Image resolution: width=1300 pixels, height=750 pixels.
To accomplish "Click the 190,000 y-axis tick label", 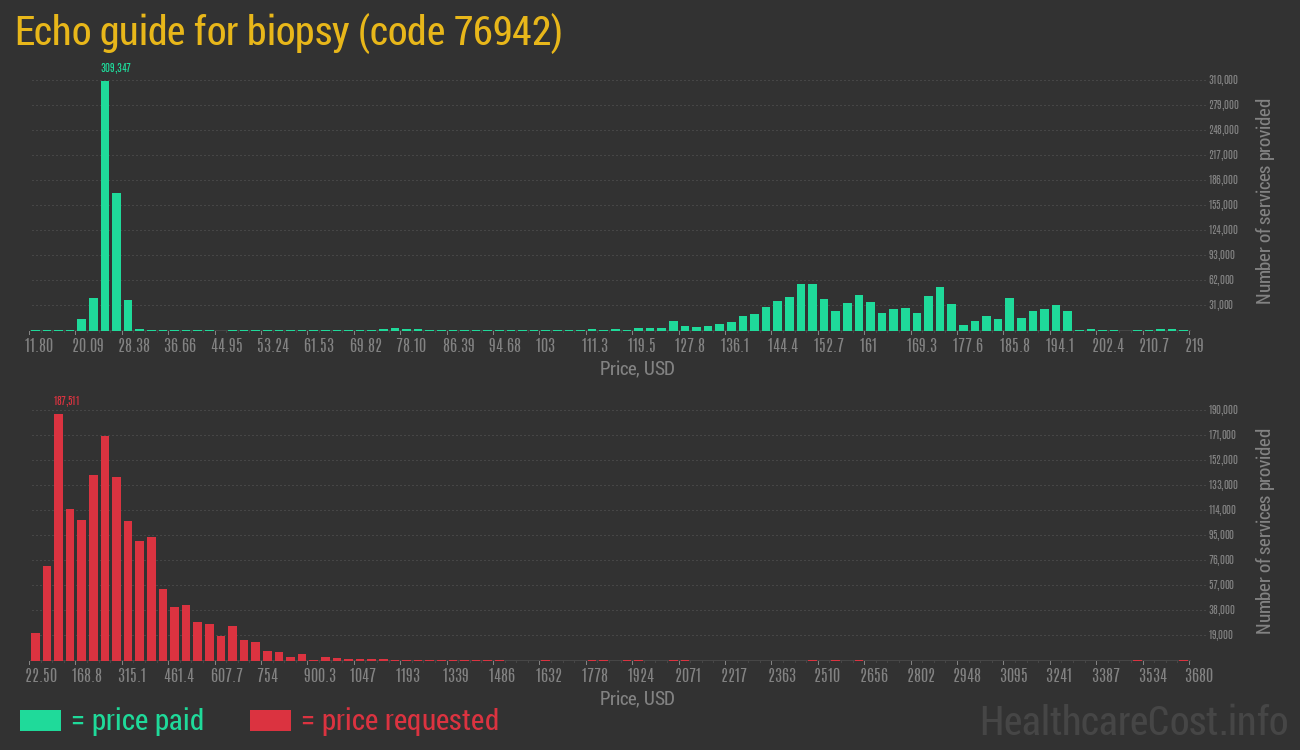I will [1223, 410].
